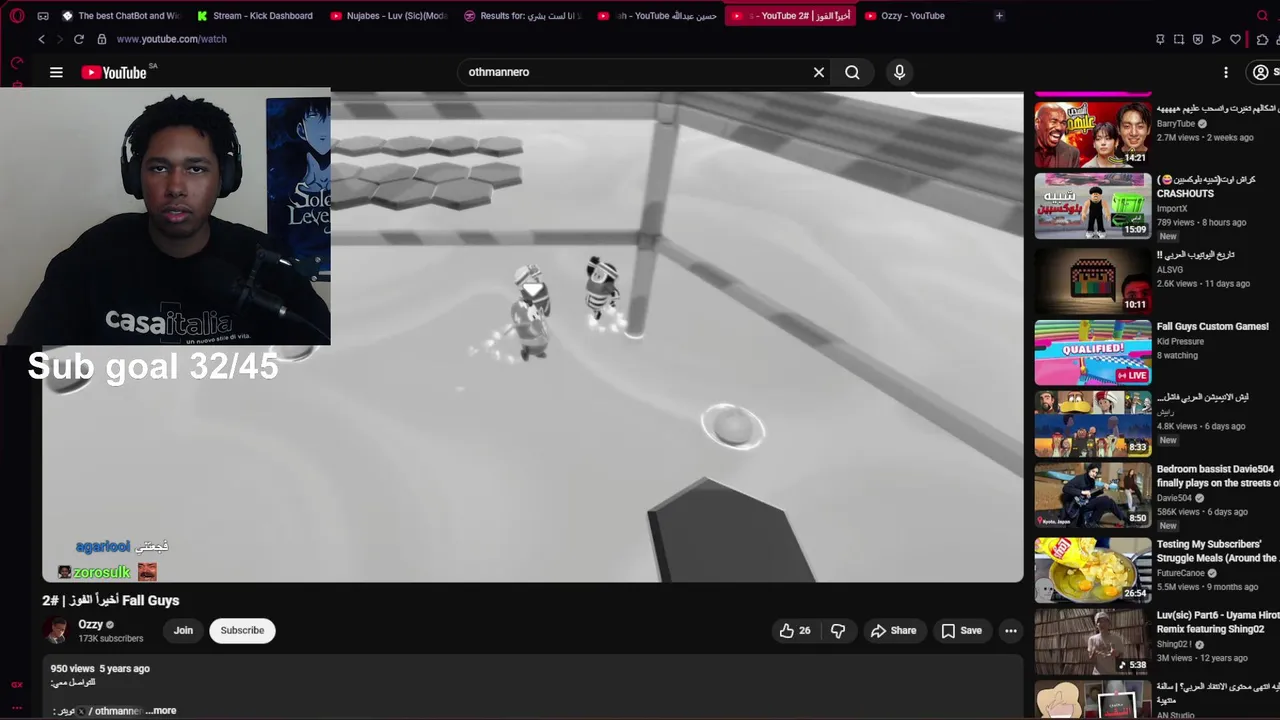Viewport: 1280px width, 720px height.
Task: Click 173K subscribers text
Action: [x=111, y=638]
